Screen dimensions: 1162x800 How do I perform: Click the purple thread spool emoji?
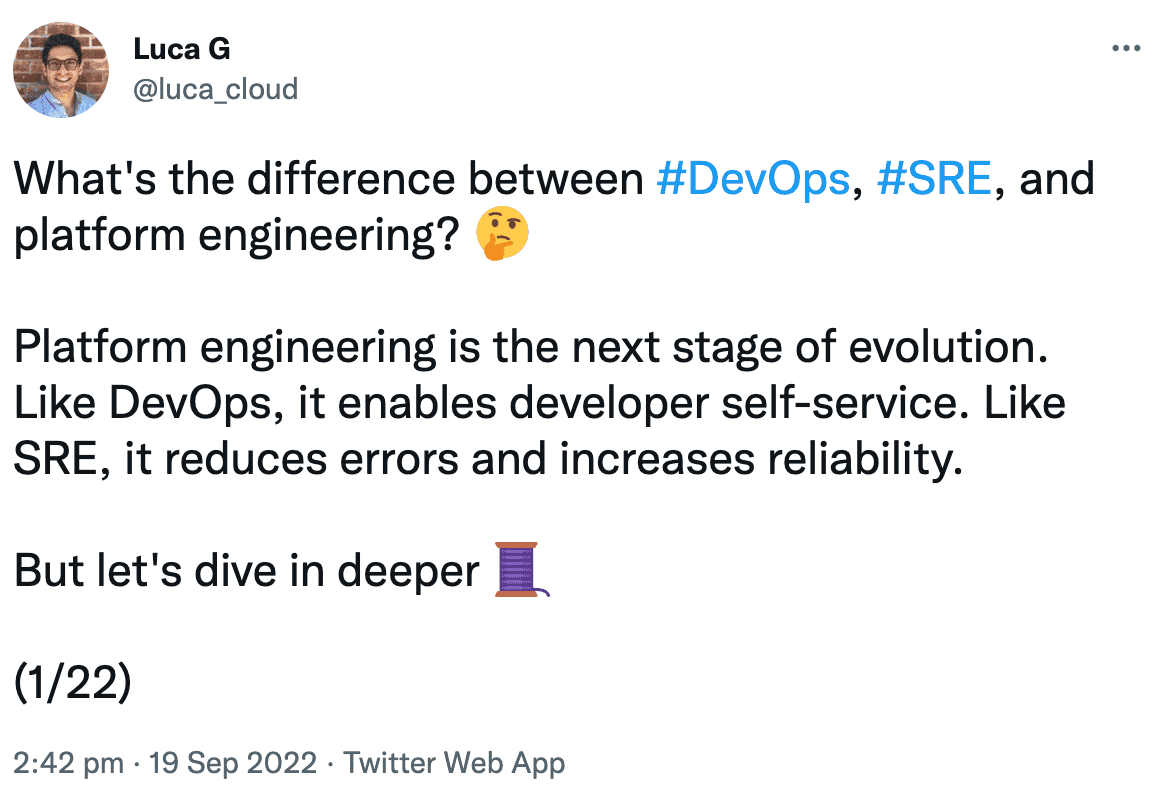coord(522,570)
